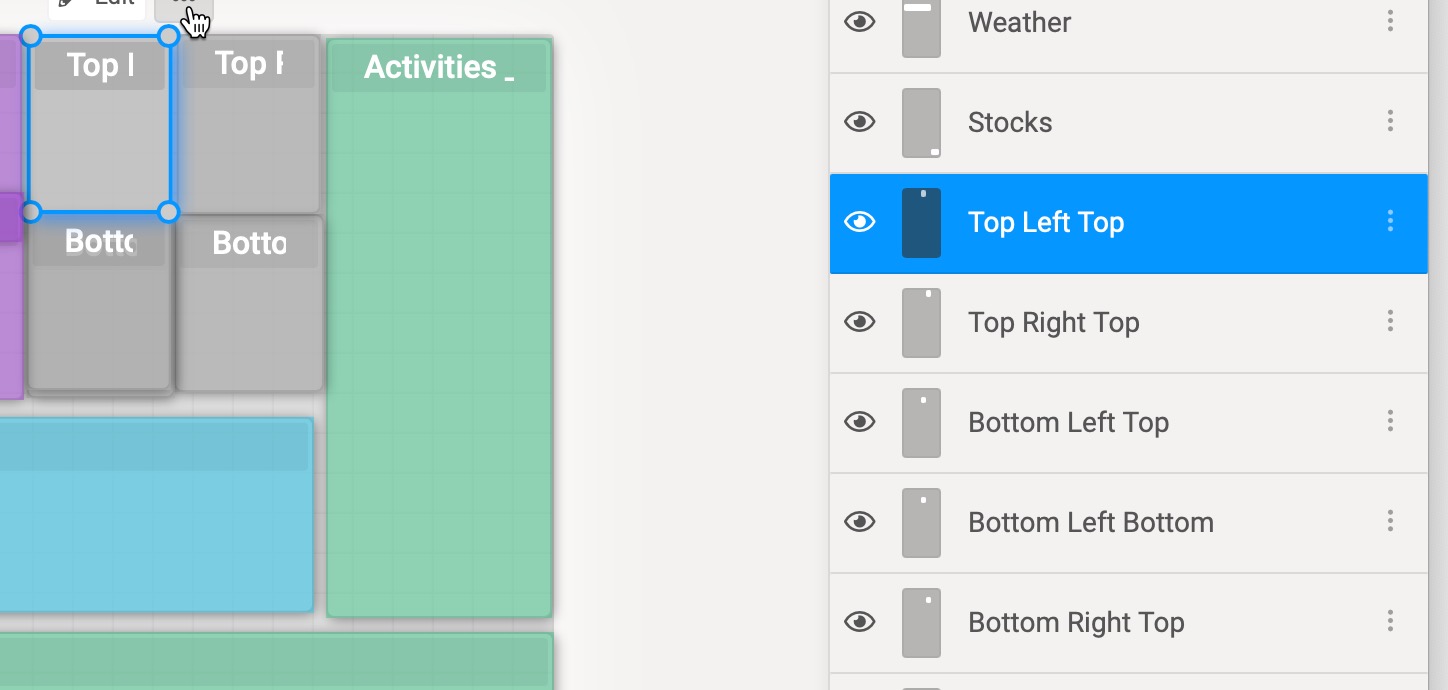Open the Bottom Left Top options menu

click(x=1390, y=421)
